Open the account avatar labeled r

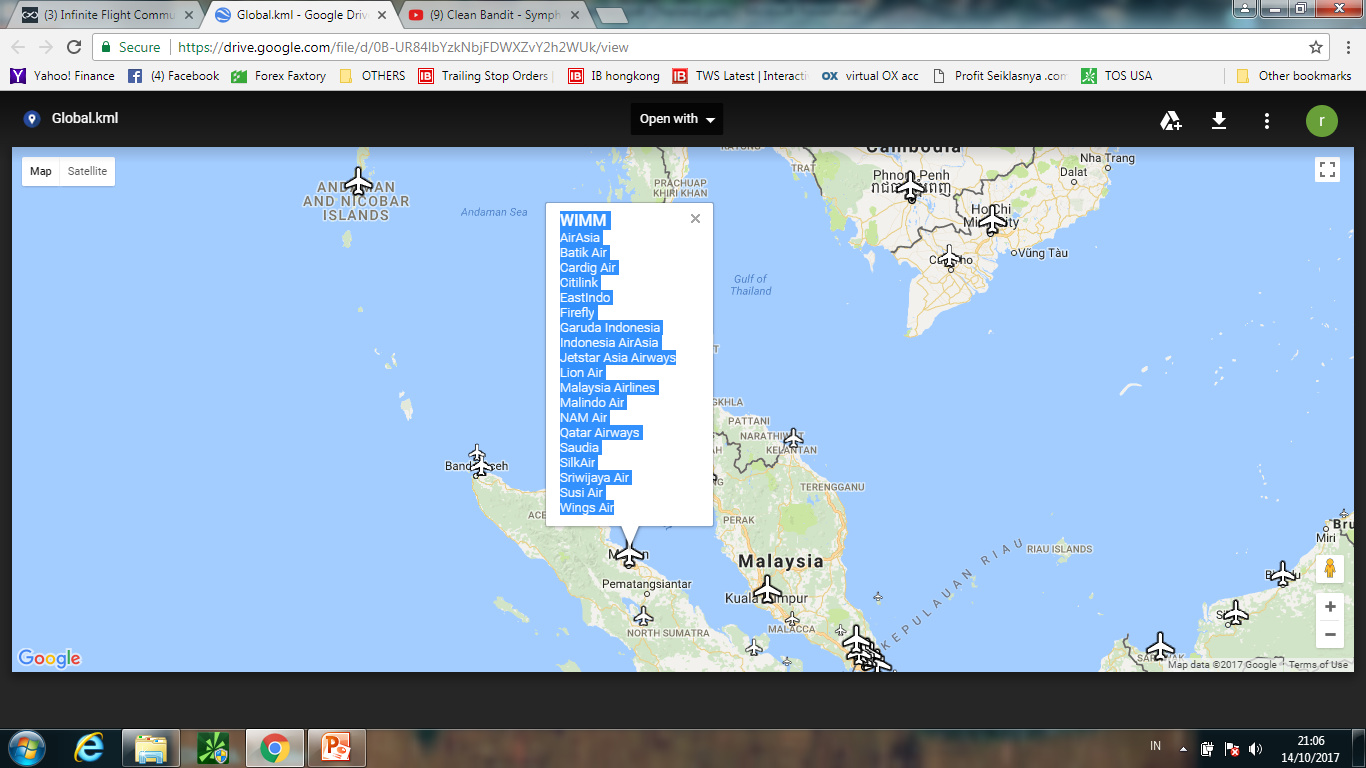pos(1322,121)
